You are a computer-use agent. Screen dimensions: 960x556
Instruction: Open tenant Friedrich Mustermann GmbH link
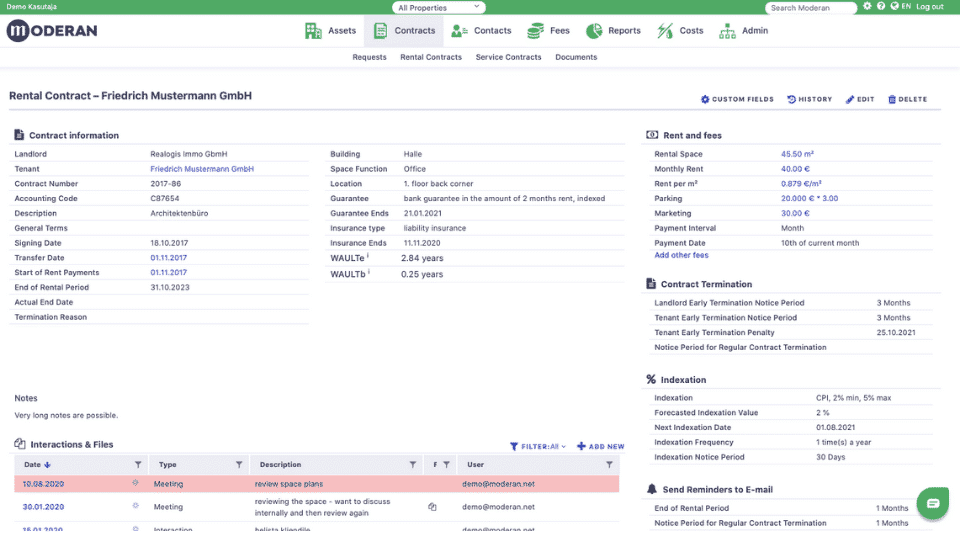point(202,169)
